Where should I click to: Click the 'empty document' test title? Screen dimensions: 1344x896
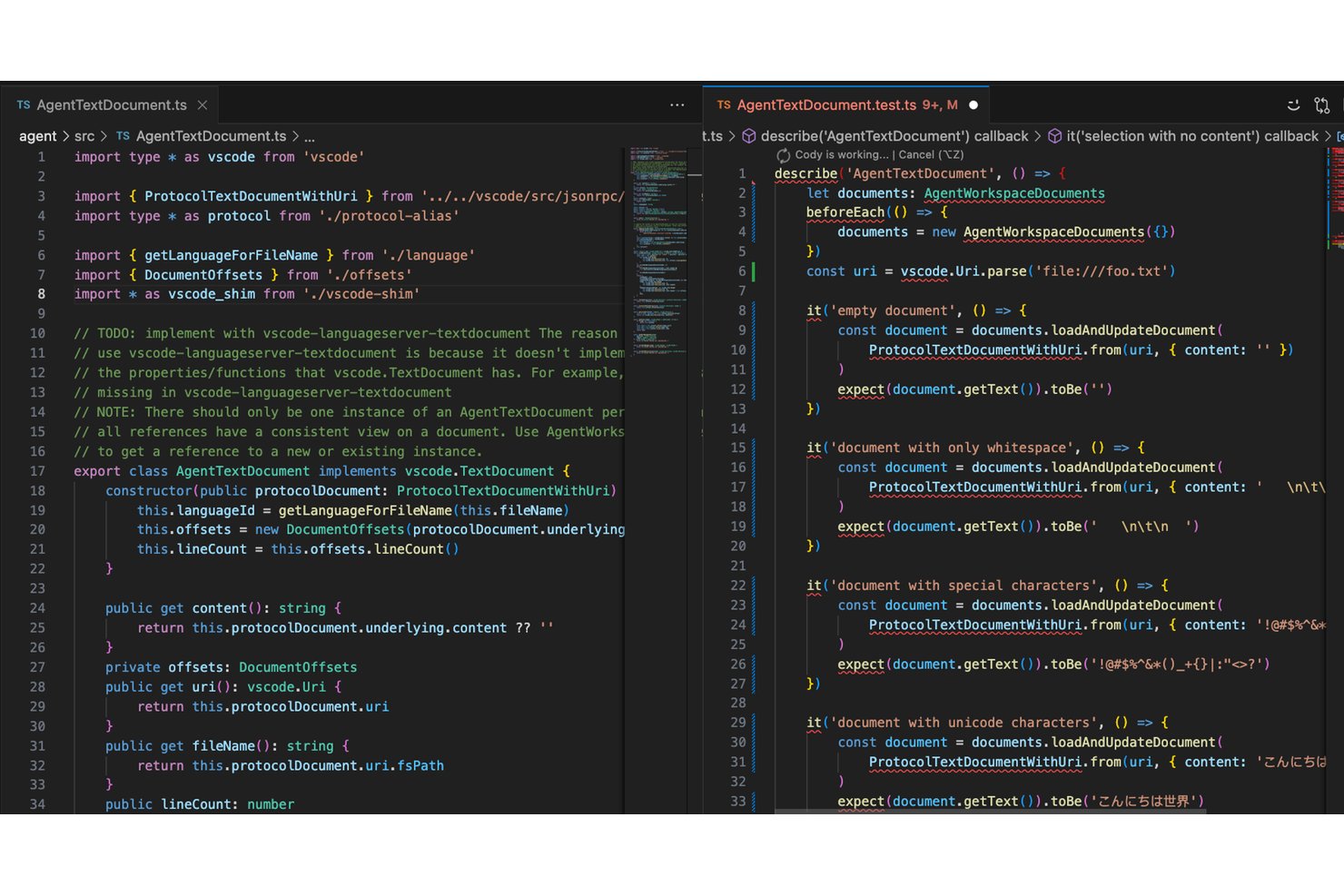click(893, 310)
